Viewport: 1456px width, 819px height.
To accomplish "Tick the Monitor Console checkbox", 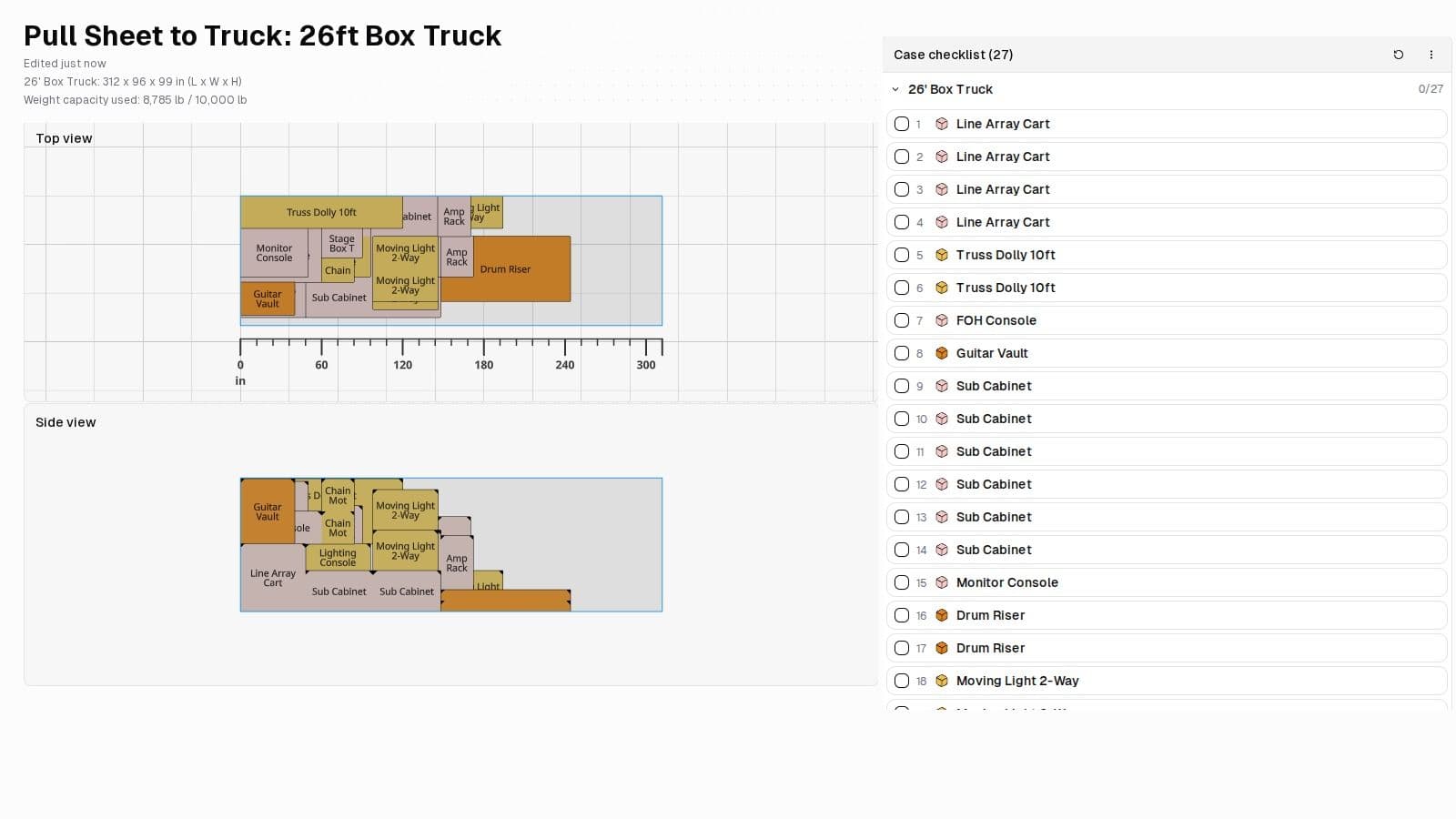I will pos(902,582).
